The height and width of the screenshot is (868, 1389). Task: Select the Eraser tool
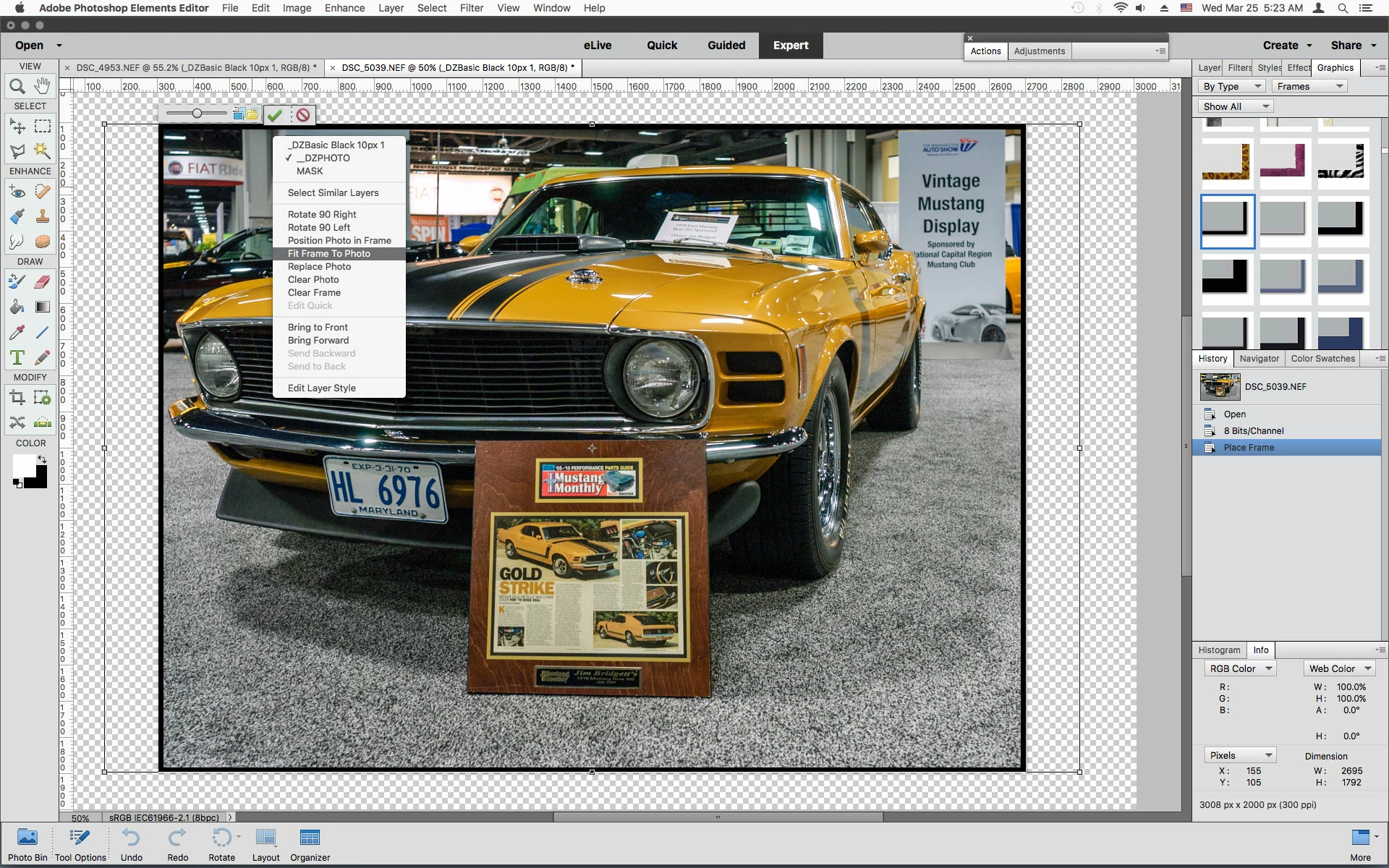coord(43,281)
